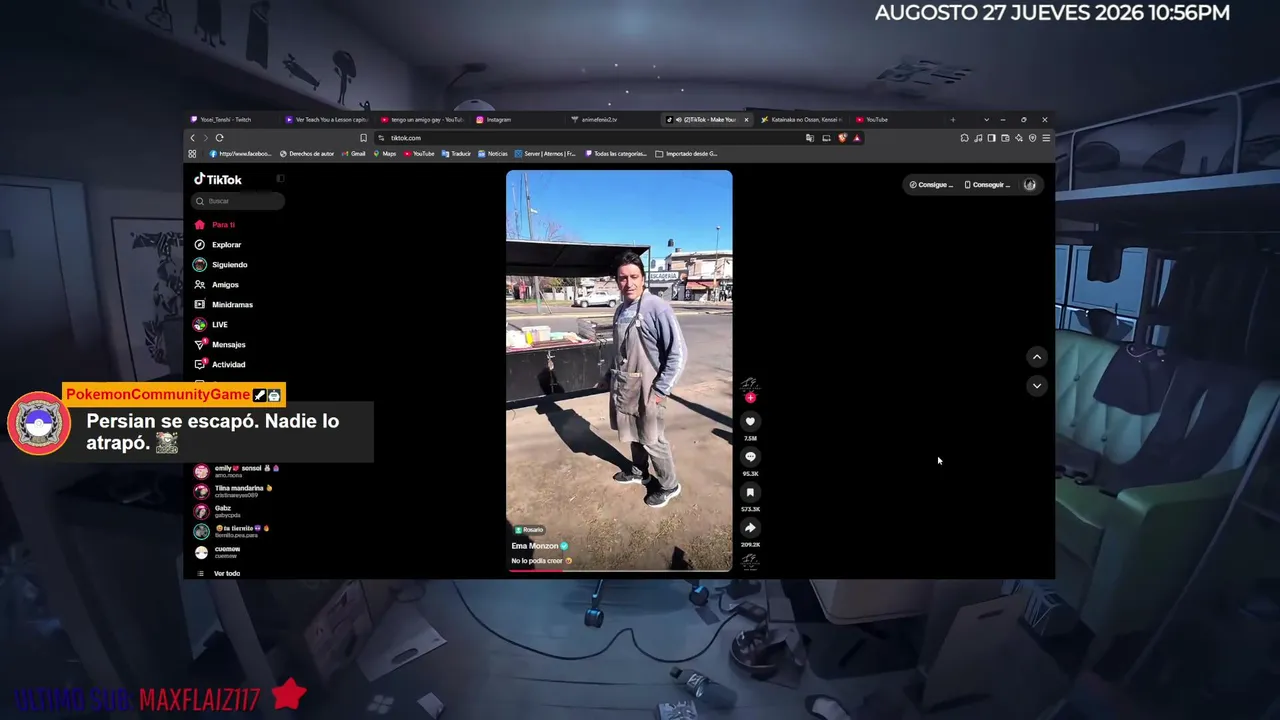Collapse the TikTok sidebar panel icon
1280x720 pixels.
(x=280, y=179)
